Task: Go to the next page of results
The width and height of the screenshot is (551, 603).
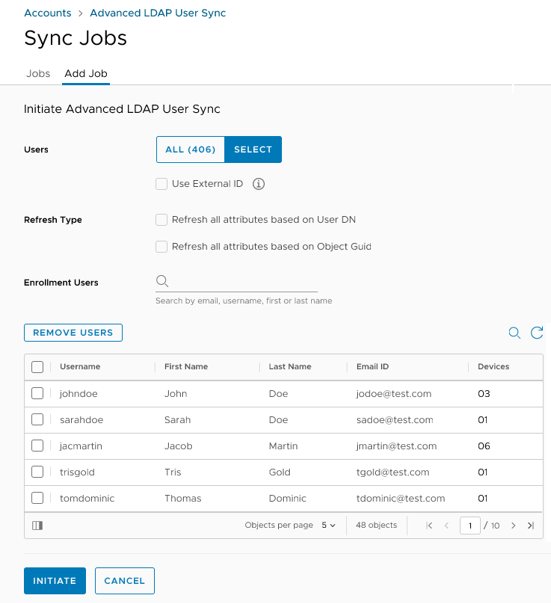Action: coord(513,525)
